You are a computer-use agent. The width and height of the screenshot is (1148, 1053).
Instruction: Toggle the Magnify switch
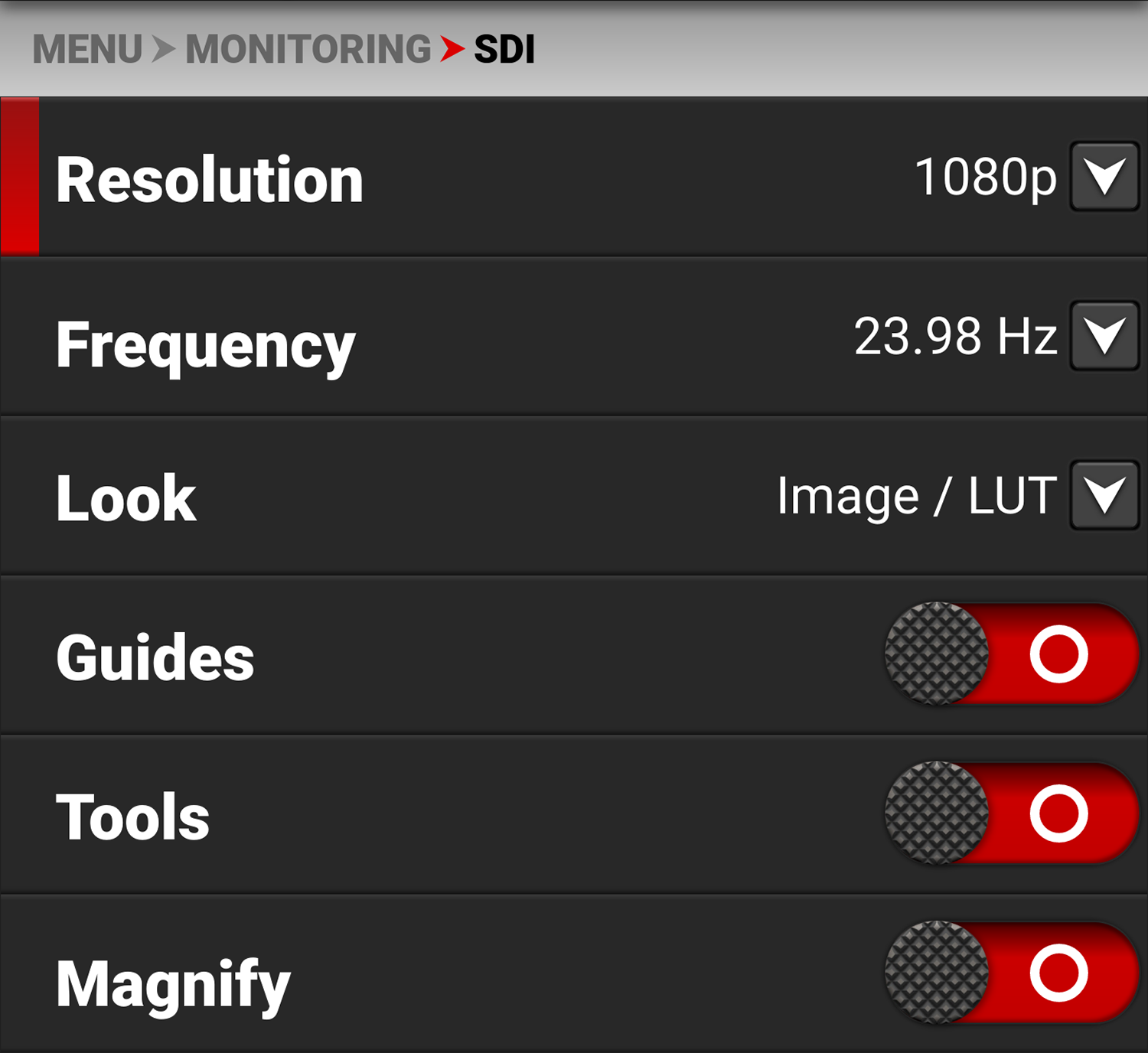coord(1012,973)
